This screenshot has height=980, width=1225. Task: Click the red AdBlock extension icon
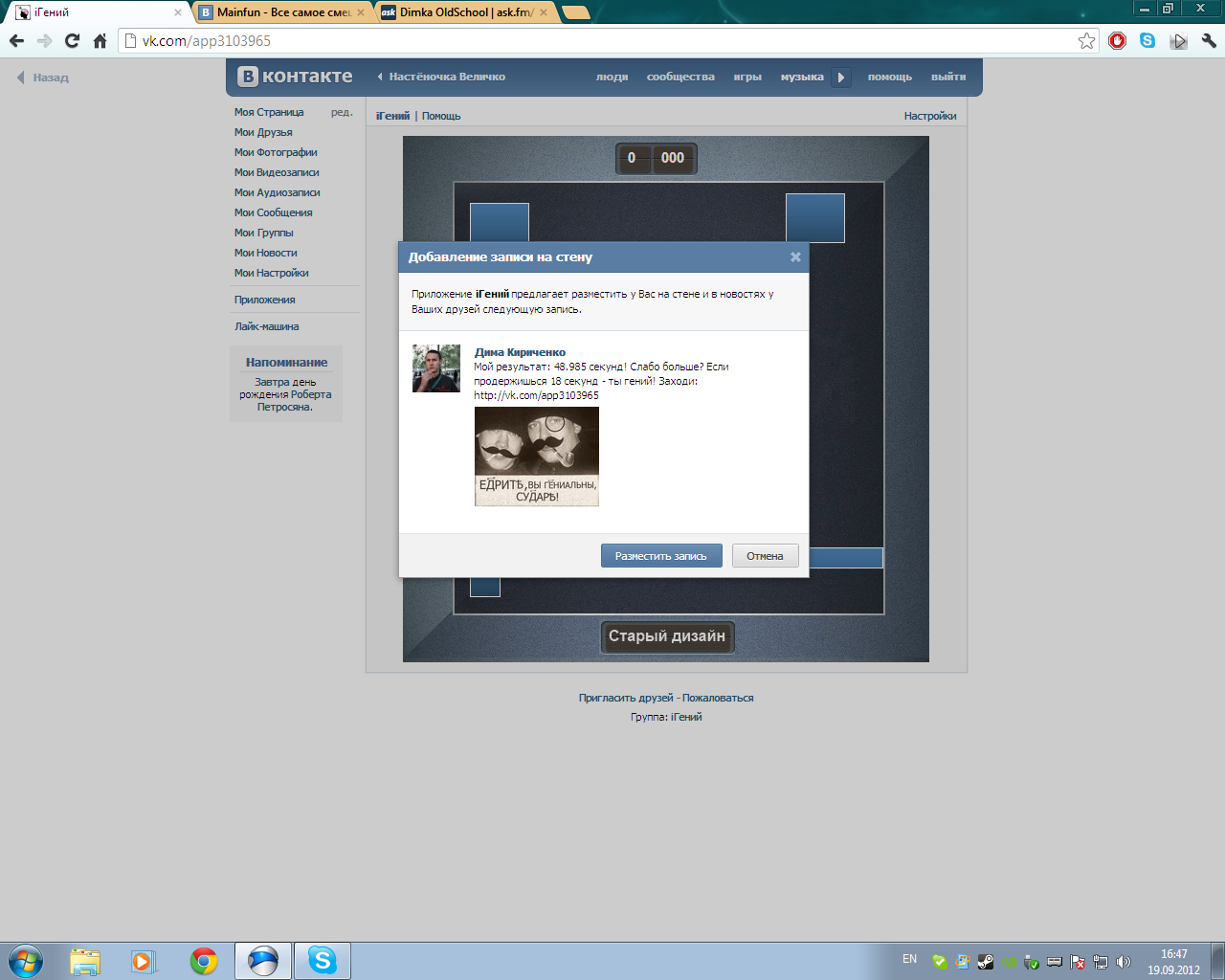(1117, 41)
